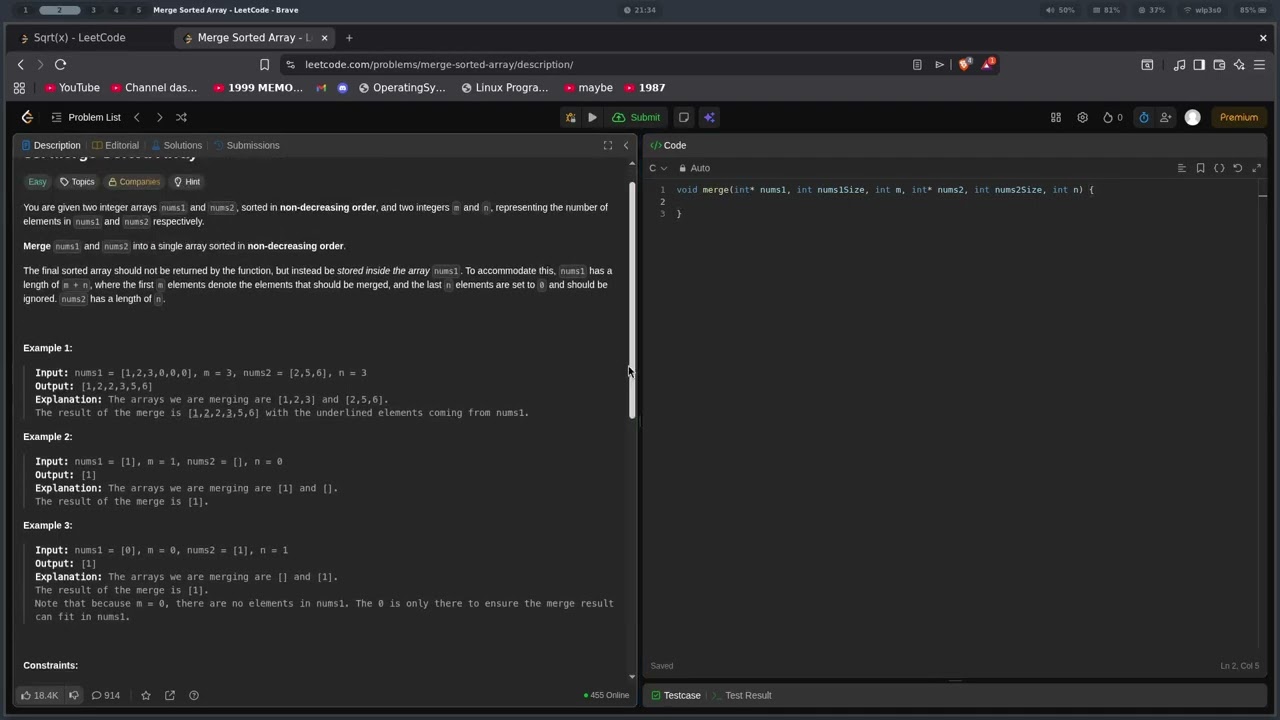
Task: Open the layout grid icon
Action: point(1055,117)
